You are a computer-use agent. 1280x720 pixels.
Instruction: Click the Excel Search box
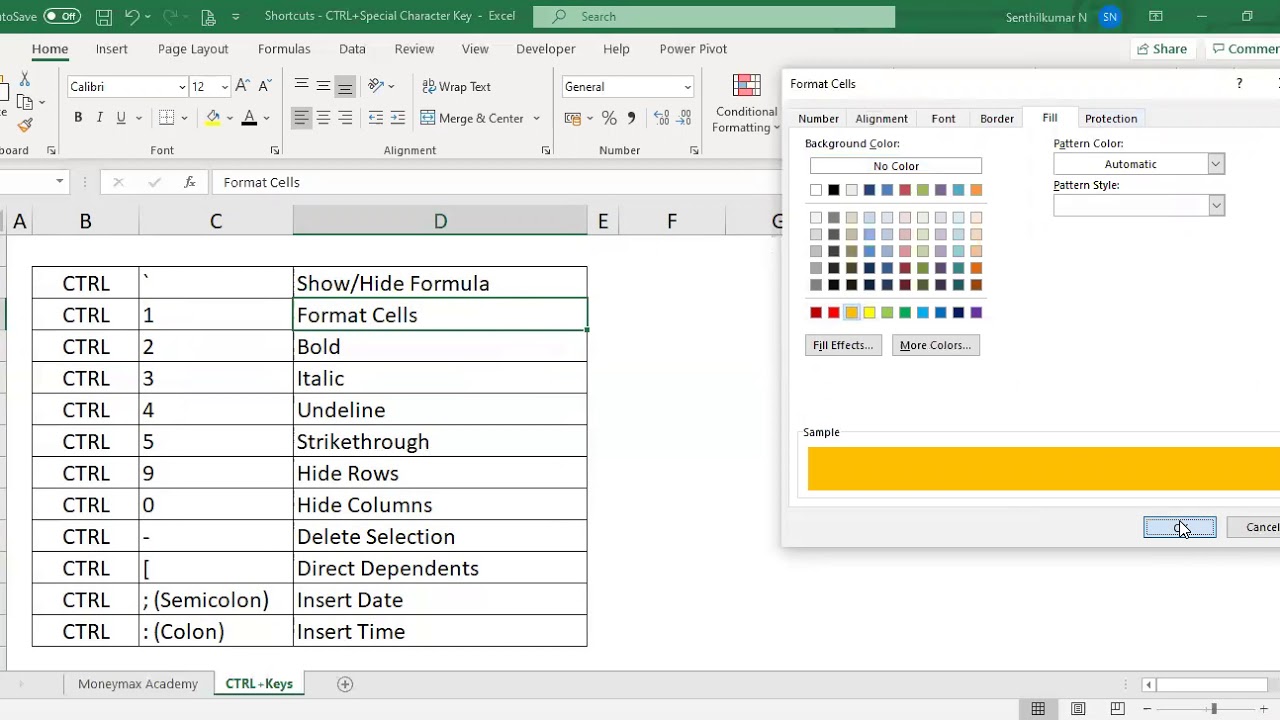click(714, 17)
